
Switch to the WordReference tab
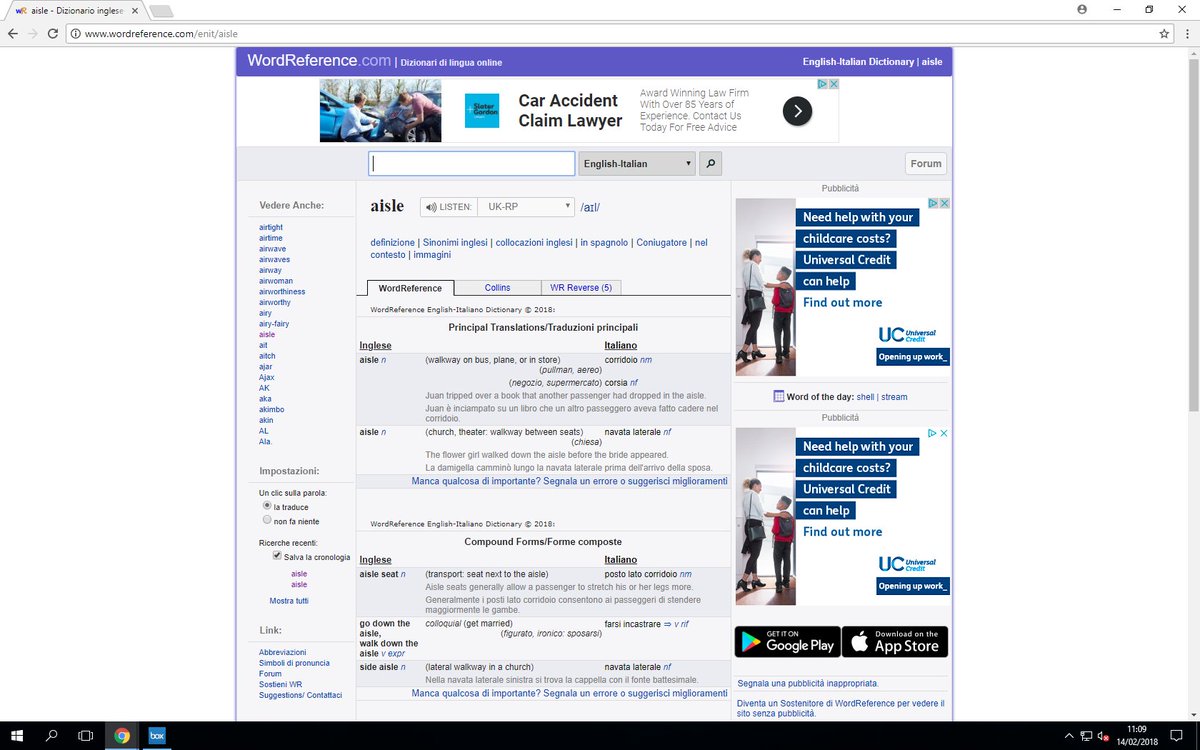[x=410, y=288]
